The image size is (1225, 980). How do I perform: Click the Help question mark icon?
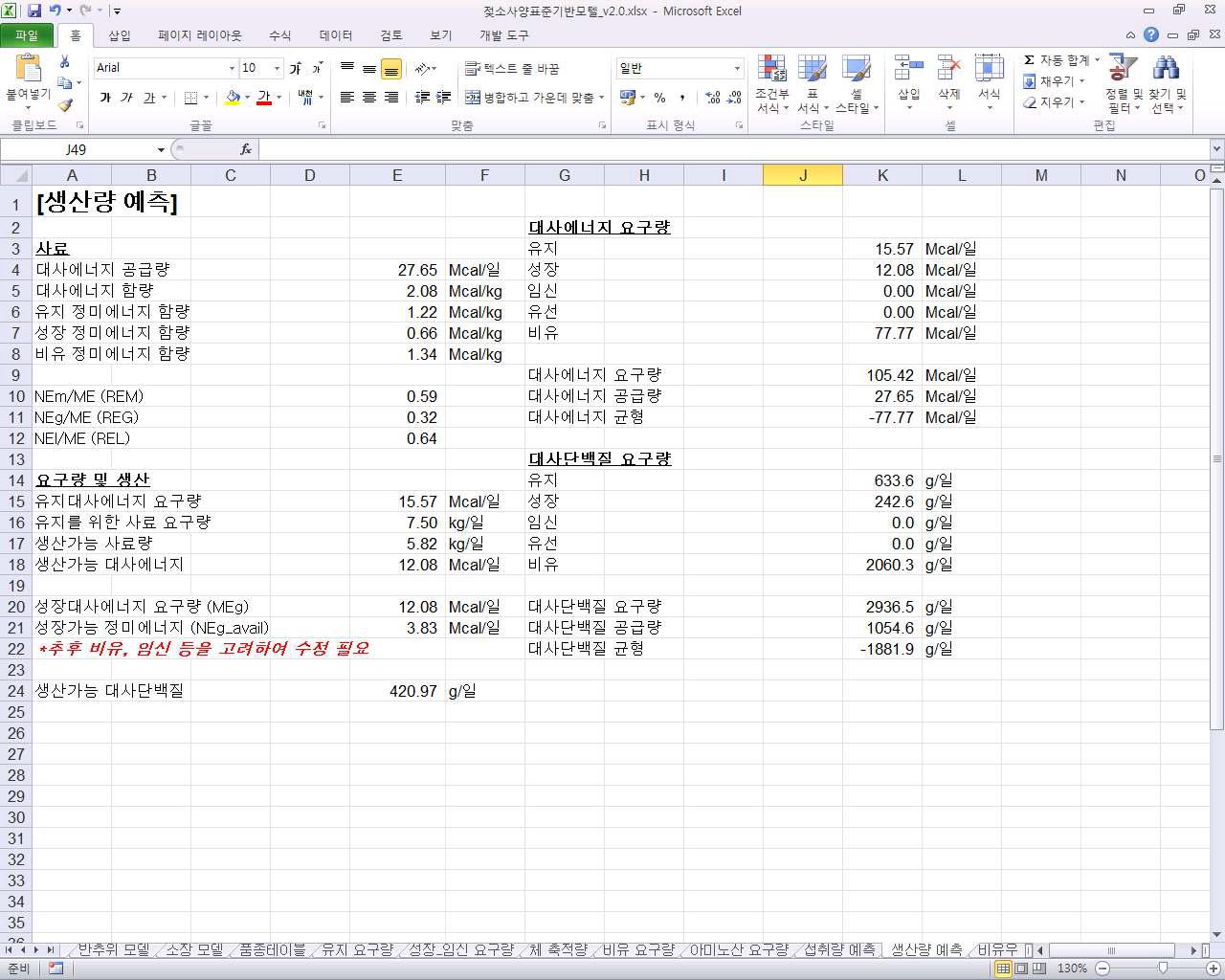click(1151, 34)
